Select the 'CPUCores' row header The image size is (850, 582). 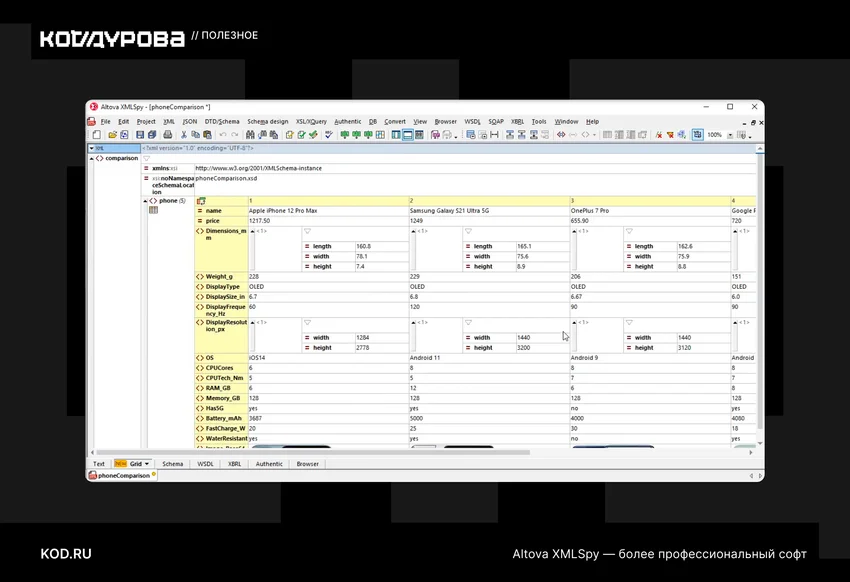(221, 368)
